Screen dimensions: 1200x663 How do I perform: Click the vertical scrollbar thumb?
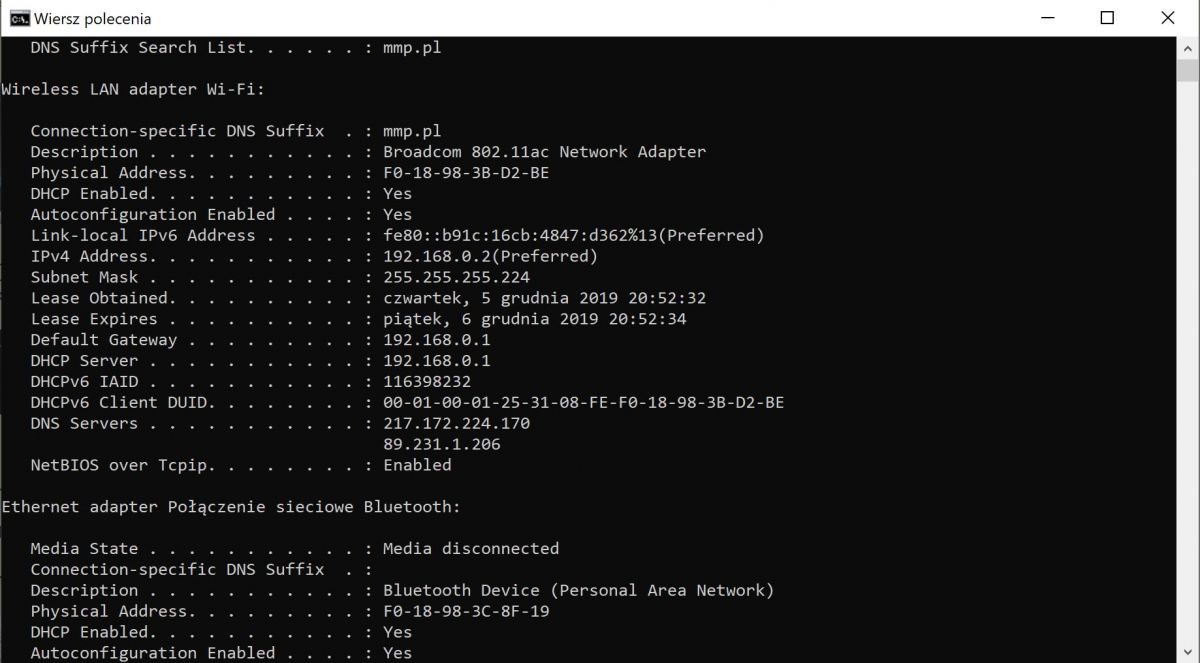pyautogui.click(x=1189, y=70)
